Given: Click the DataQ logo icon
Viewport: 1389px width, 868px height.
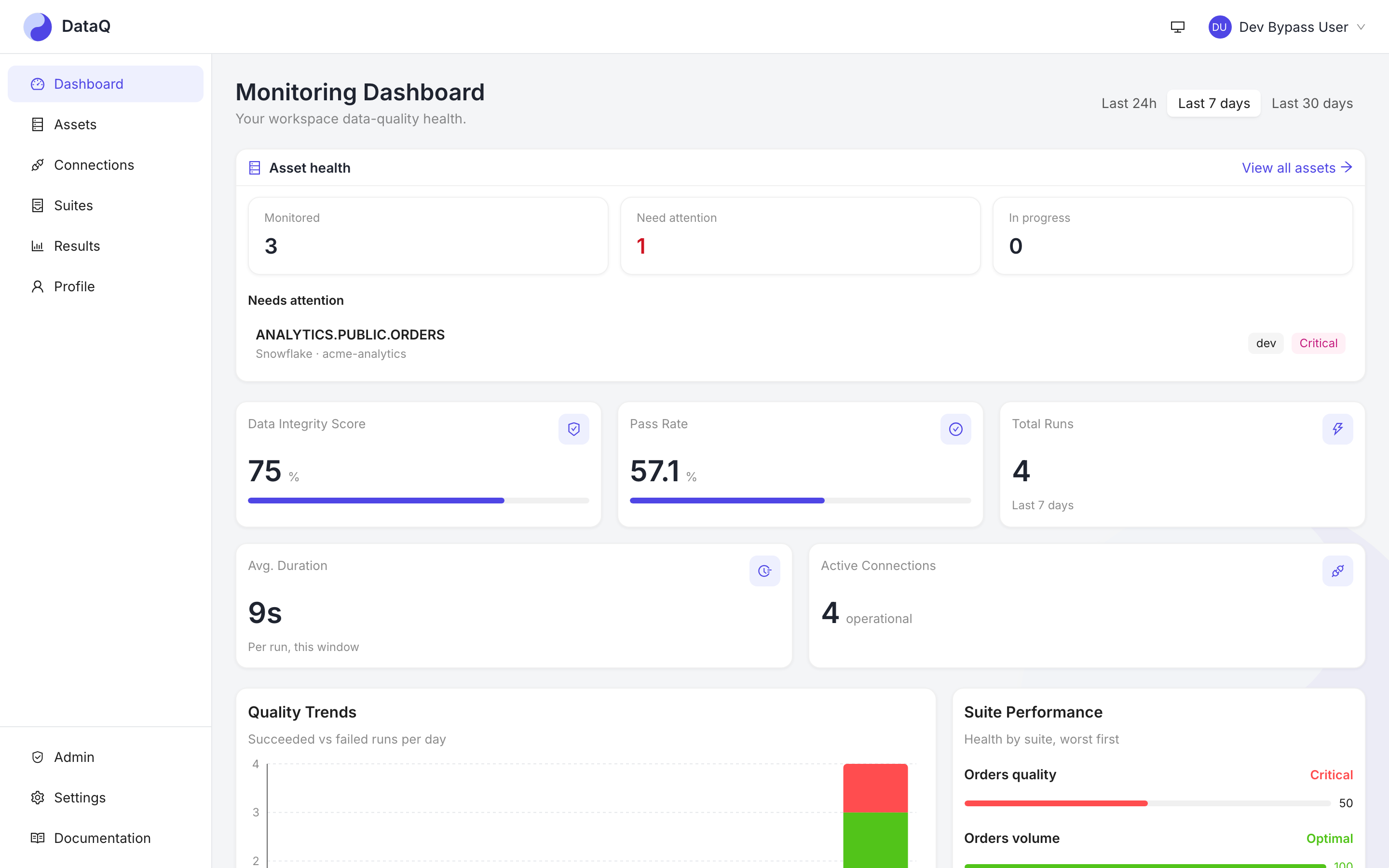Looking at the screenshot, I should (x=37, y=27).
